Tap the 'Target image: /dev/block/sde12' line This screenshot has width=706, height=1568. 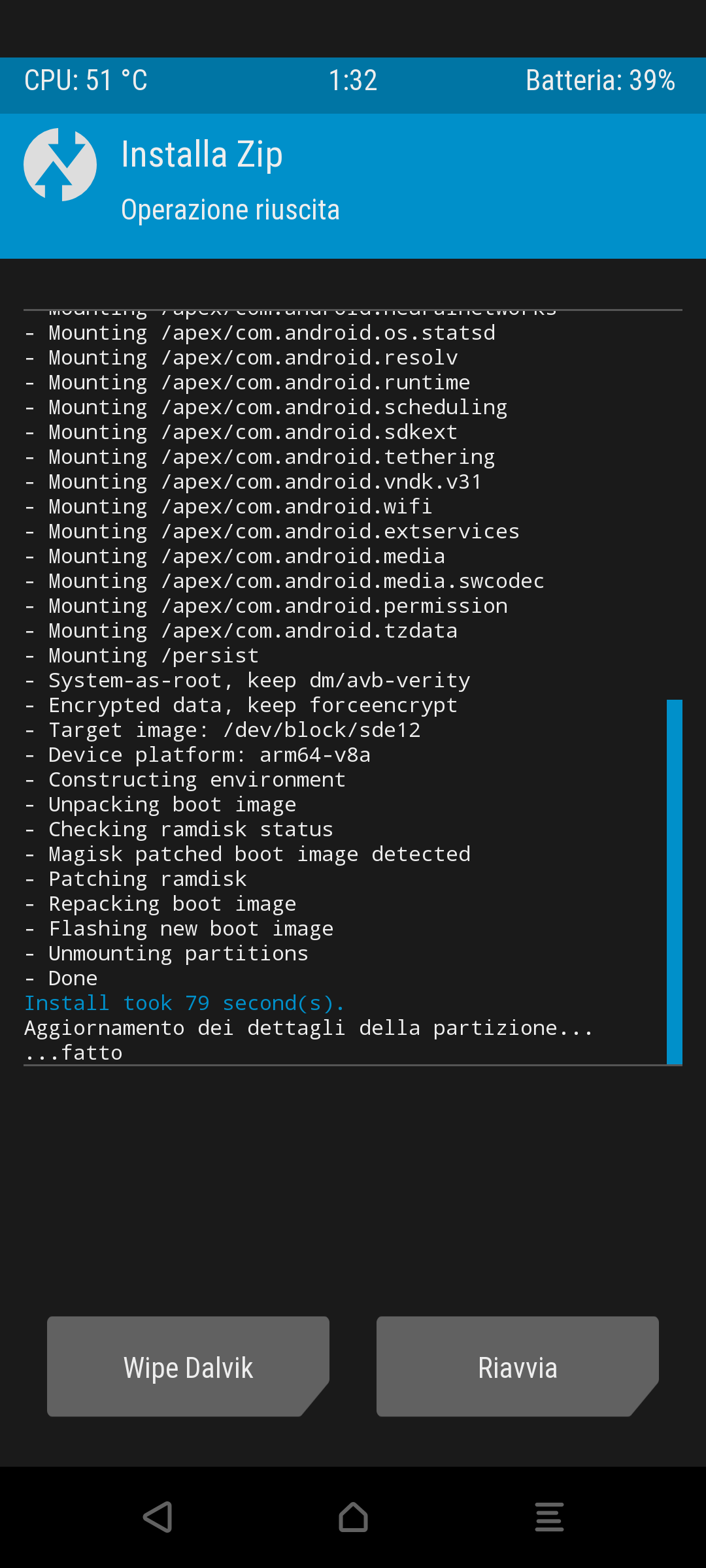tap(222, 730)
